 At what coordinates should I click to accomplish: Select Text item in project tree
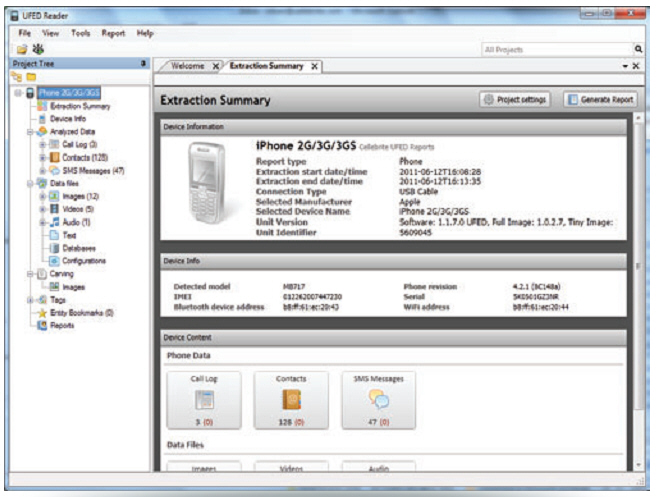pos(69,235)
